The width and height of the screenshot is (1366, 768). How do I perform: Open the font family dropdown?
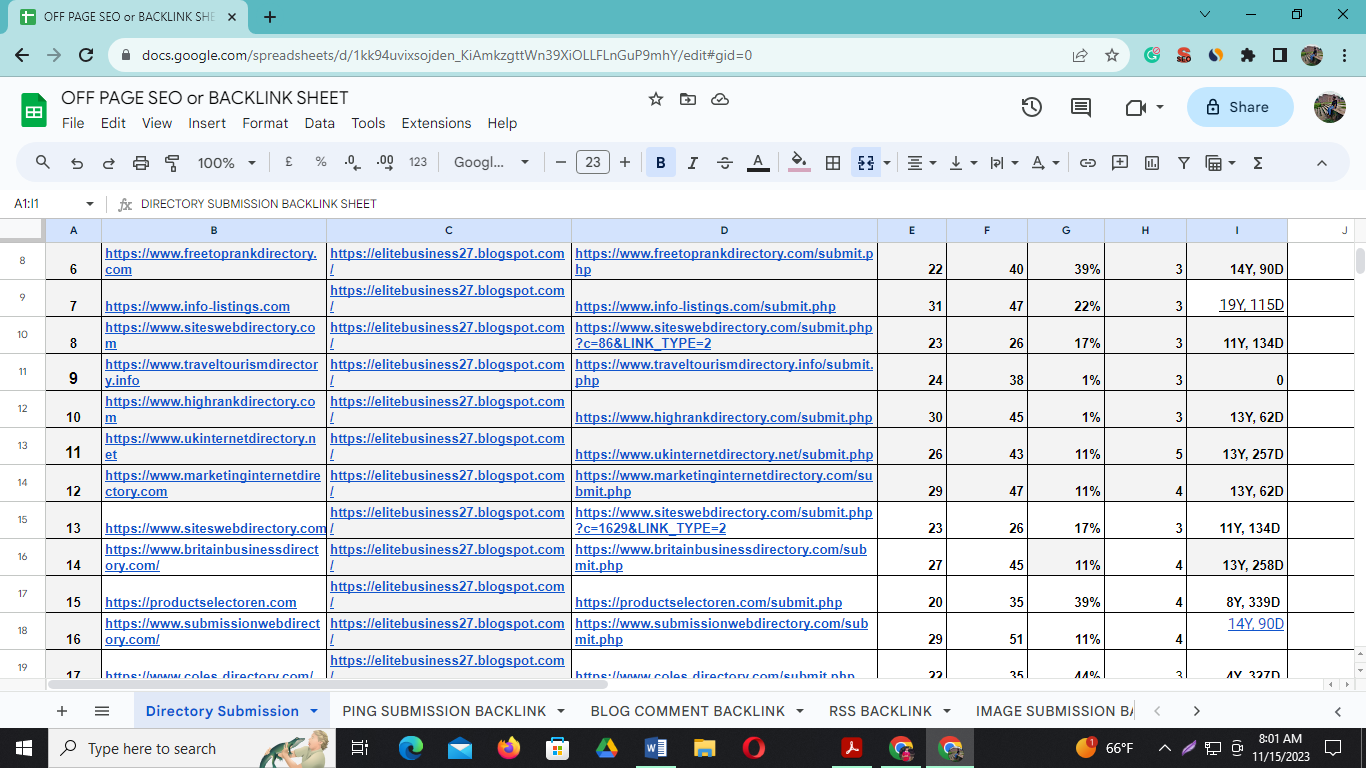pyautogui.click(x=492, y=161)
